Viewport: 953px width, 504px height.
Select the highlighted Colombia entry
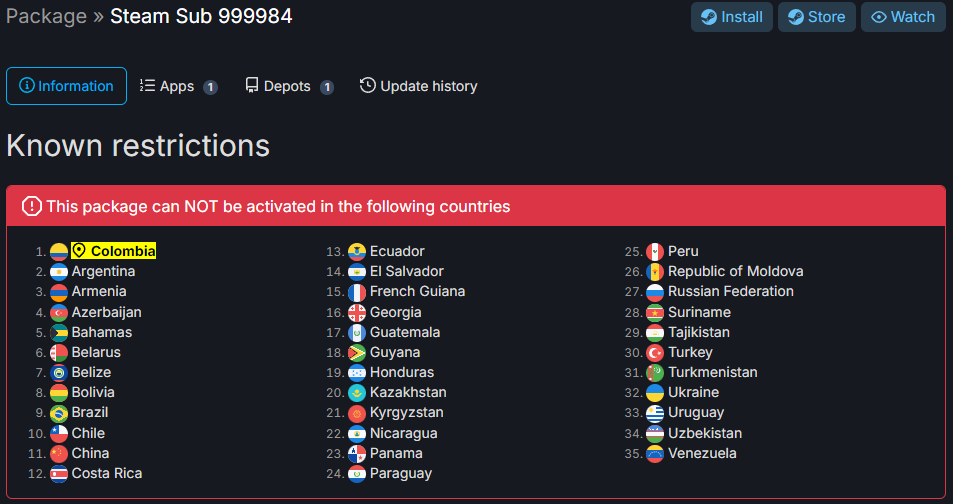click(114, 250)
